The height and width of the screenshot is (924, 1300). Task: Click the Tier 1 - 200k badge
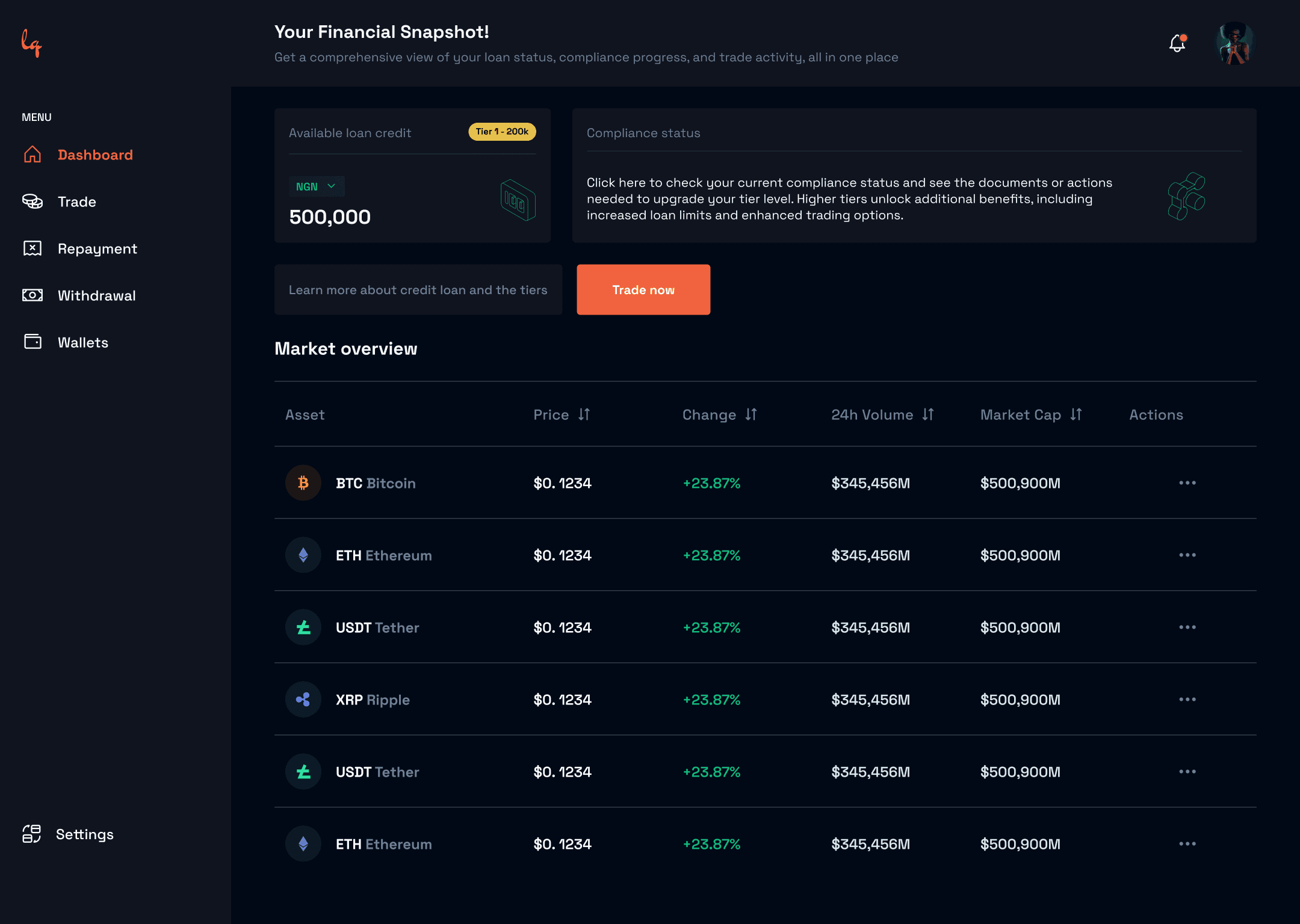(x=502, y=132)
